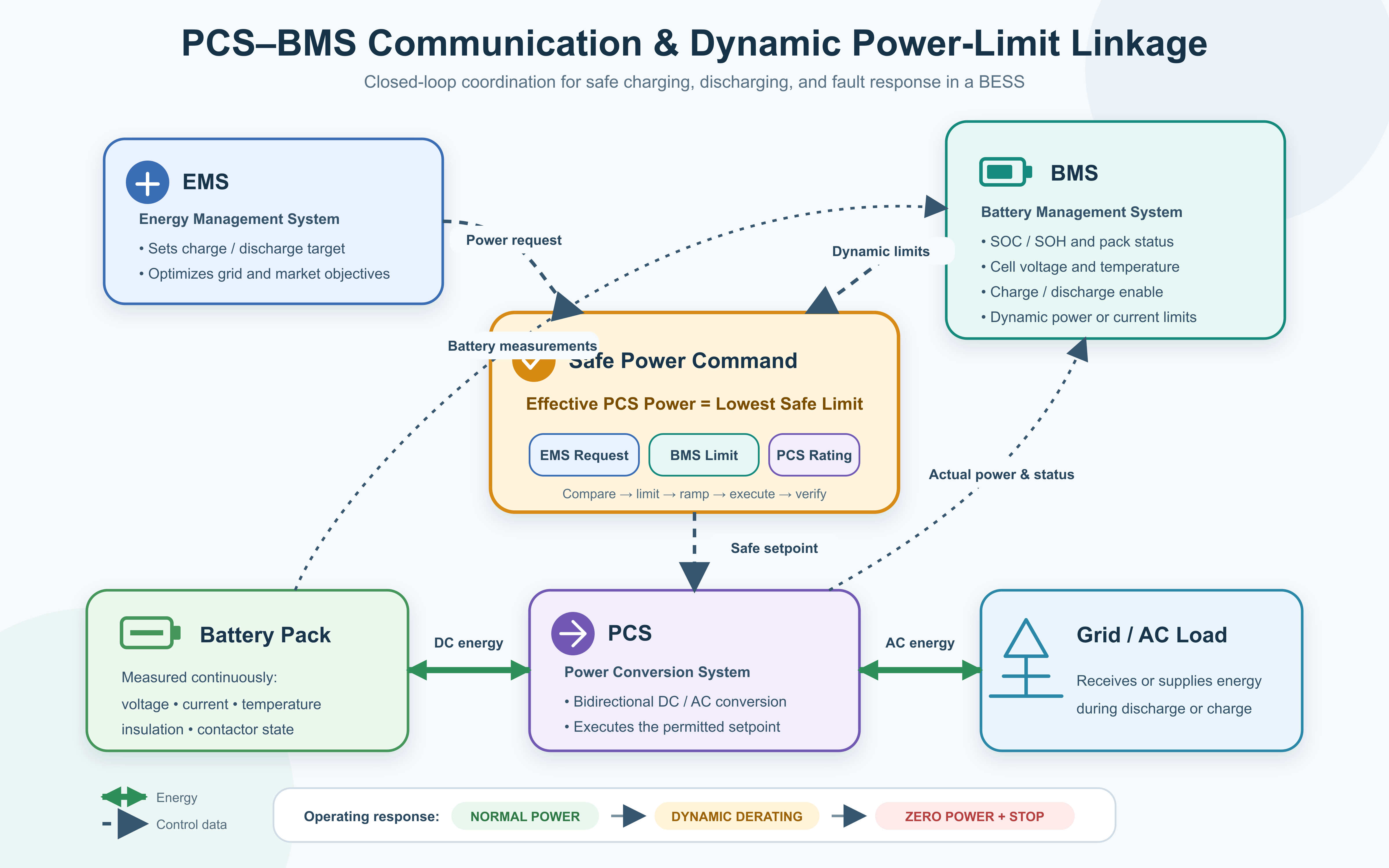Click the DYNAMIC DERATING status badge
The image size is (1389, 868).
coord(736,816)
